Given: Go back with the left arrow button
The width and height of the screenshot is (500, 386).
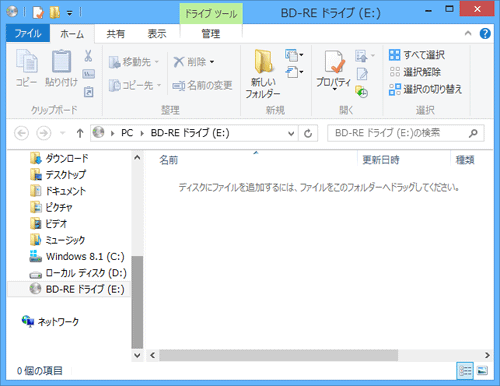Looking at the screenshot, I should pyautogui.click(x=21, y=133).
